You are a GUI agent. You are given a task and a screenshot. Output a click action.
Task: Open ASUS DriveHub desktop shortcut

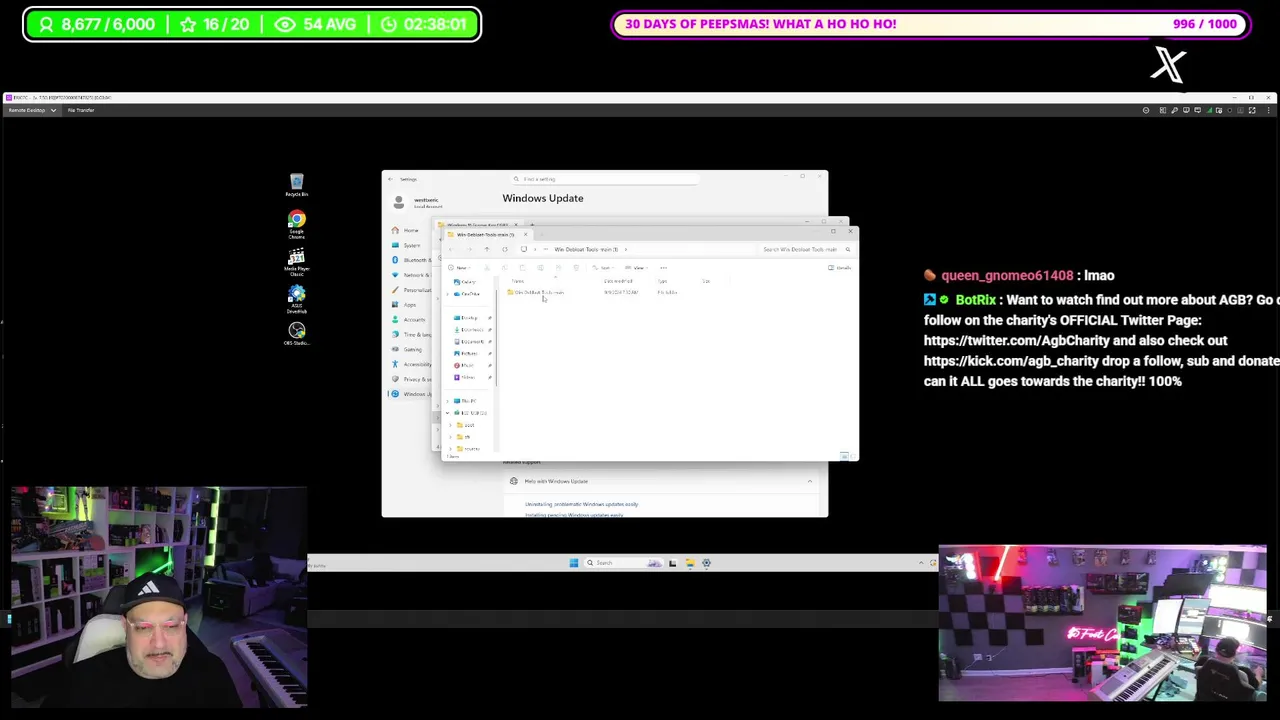pyautogui.click(x=296, y=299)
